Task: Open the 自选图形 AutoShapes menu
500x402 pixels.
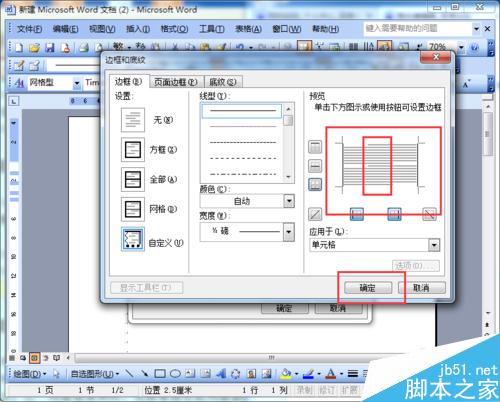Action: pos(95,374)
